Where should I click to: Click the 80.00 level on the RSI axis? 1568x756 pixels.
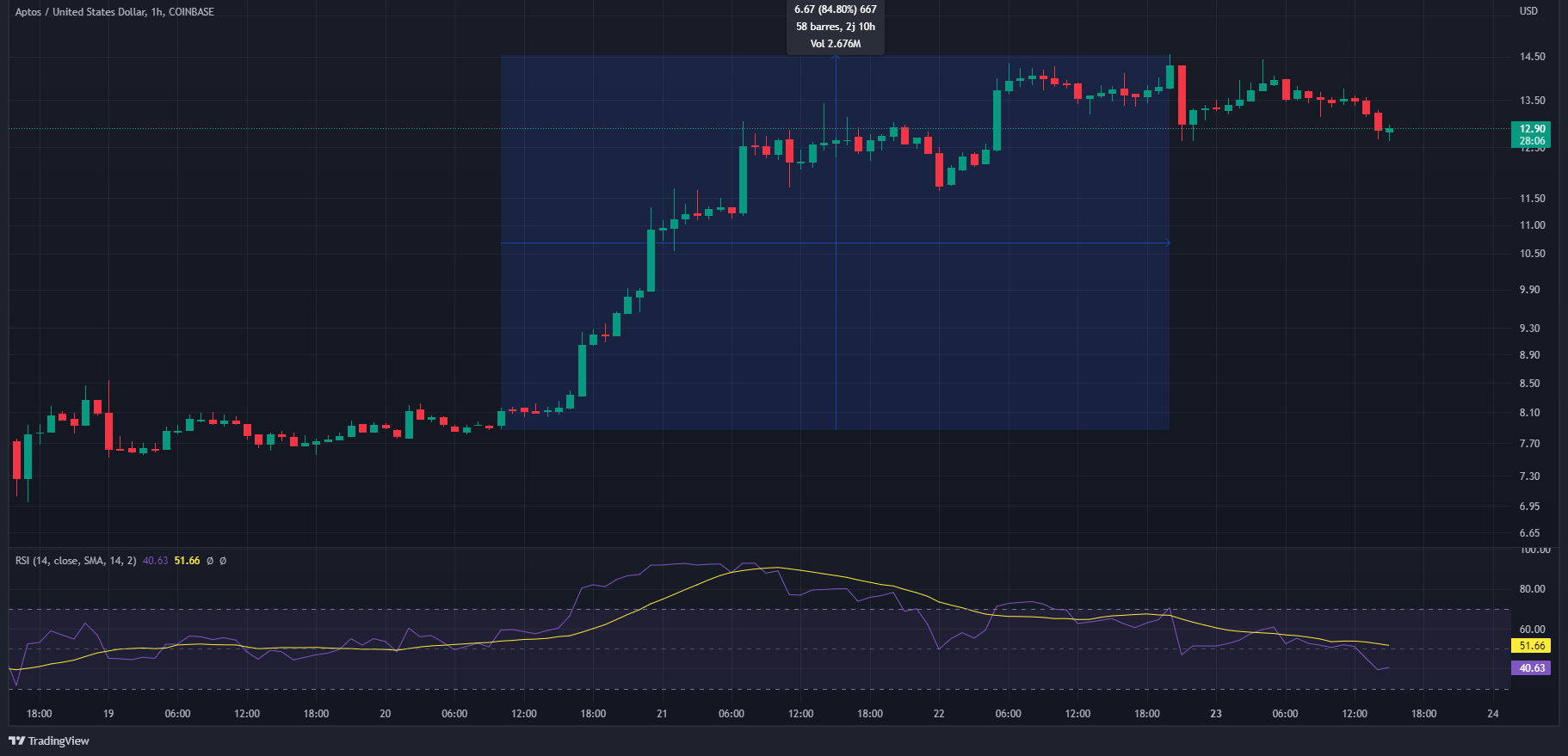[1532, 589]
